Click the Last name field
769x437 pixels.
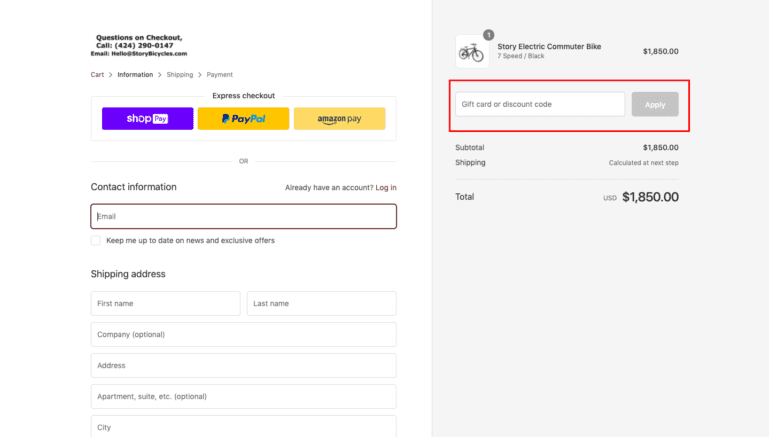(321, 303)
